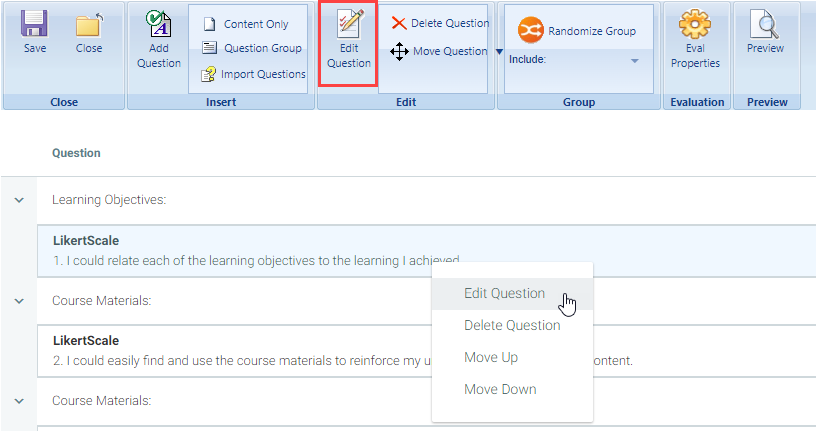This screenshot has height=431, width=816.
Task: Click the Randomize Group button
Action: click(578, 31)
